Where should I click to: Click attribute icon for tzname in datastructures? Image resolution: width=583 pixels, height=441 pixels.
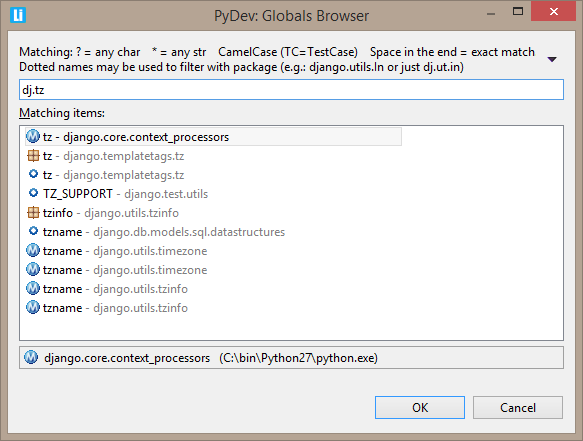pos(33,231)
